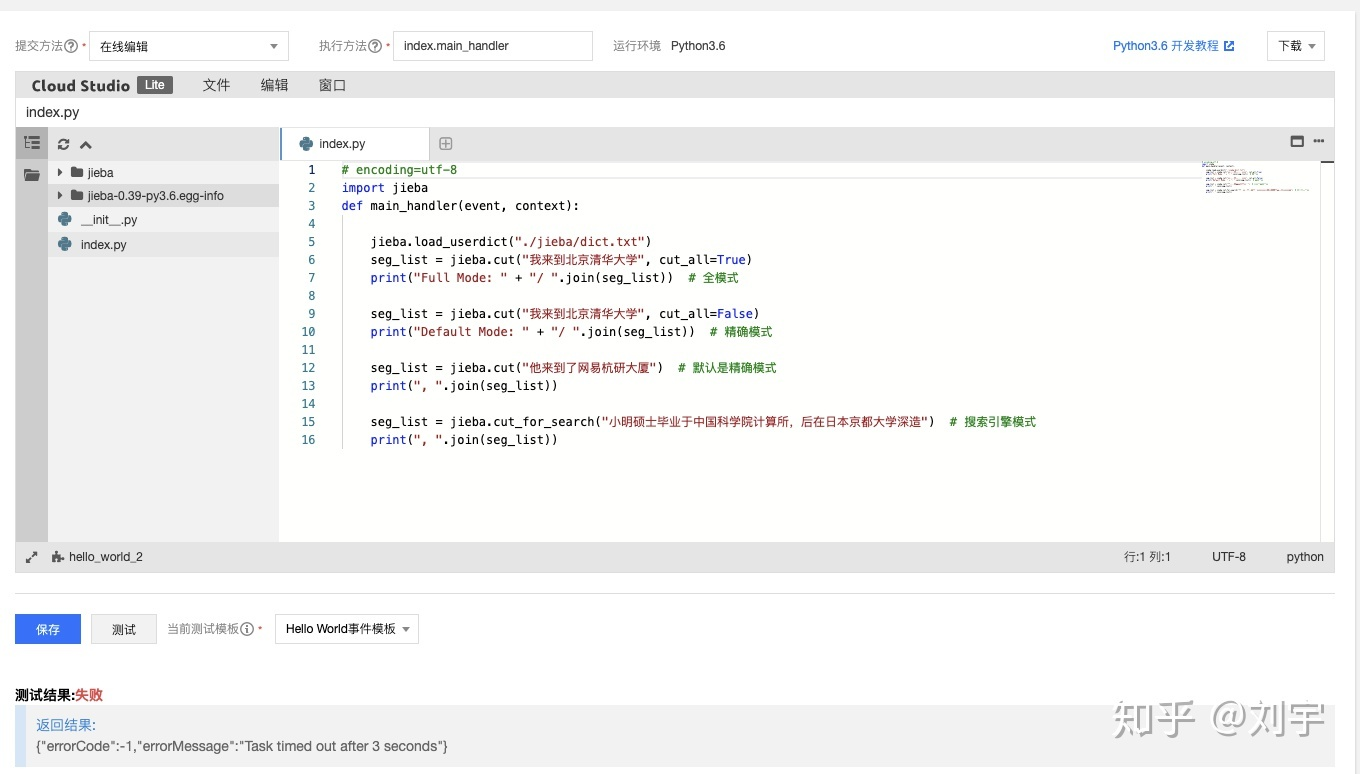
Task: Click the help icon beside 提交方法
Action: point(71,46)
